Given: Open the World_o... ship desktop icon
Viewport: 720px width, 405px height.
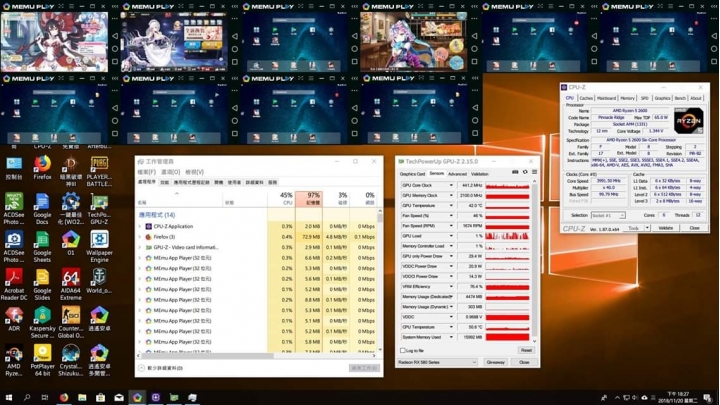Looking at the screenshot, I should (99, 281).
